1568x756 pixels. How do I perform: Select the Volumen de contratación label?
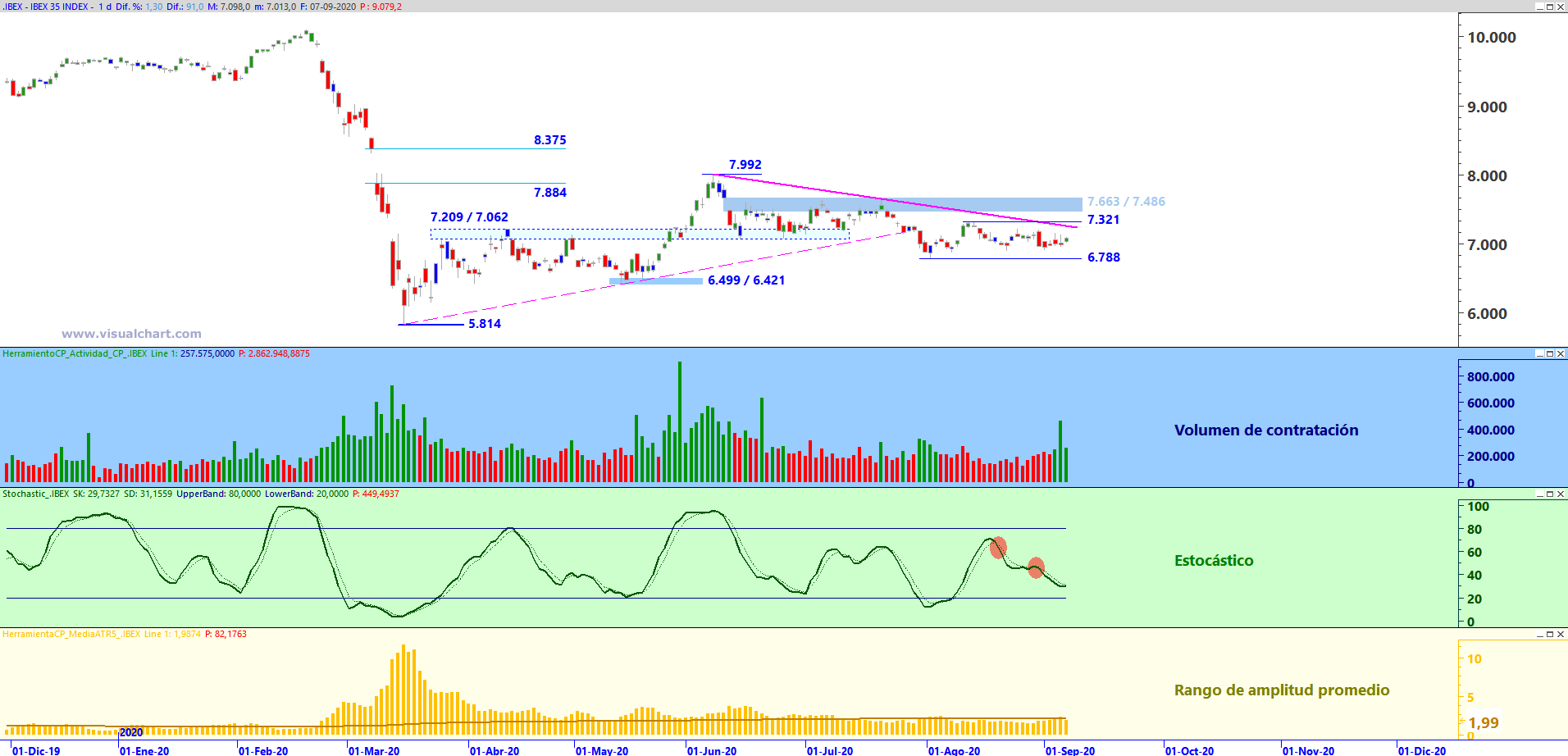pyautogui.click(x=1266, y=430)
